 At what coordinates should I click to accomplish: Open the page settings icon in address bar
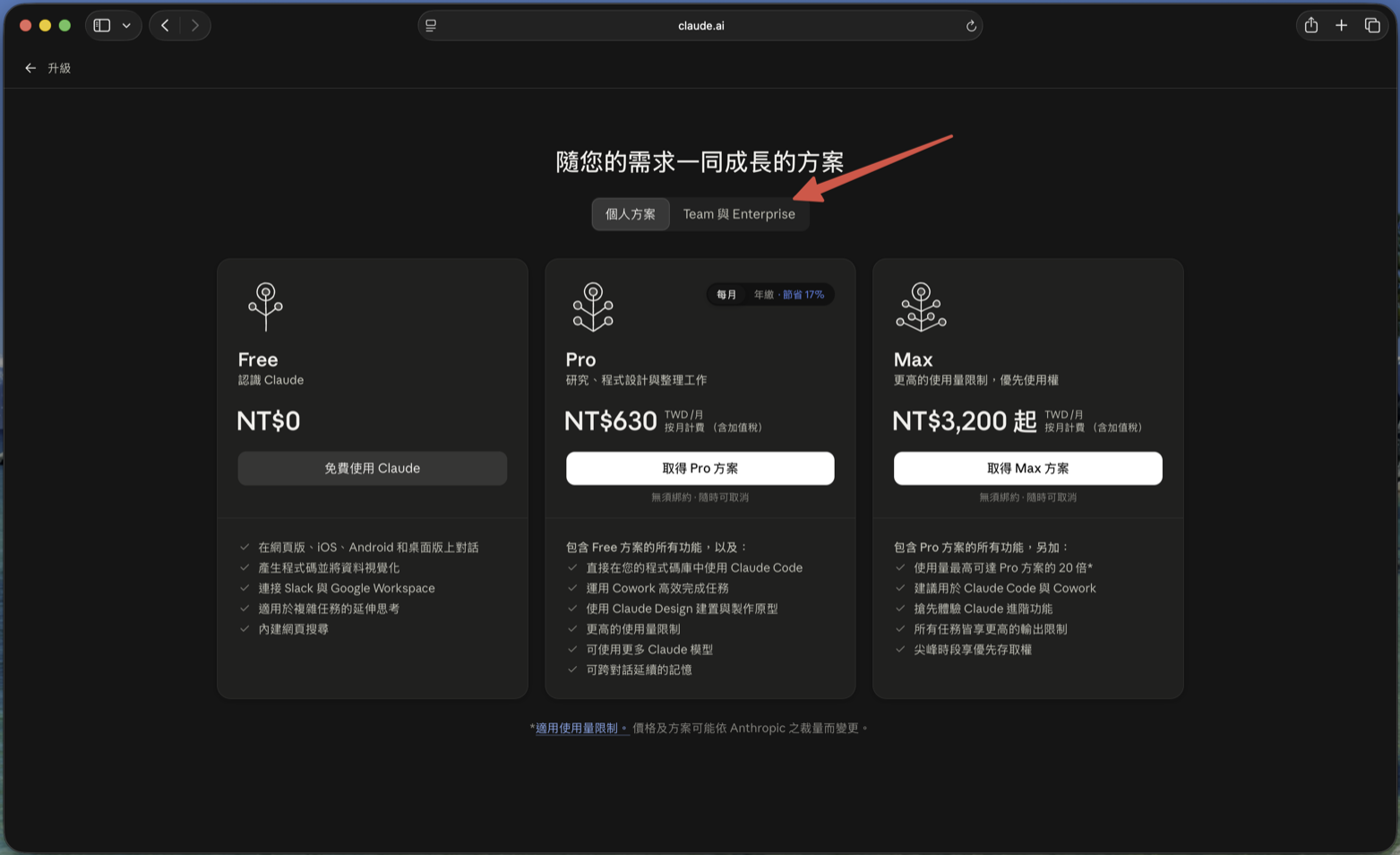pyautogui.click(x=431, y=25)
